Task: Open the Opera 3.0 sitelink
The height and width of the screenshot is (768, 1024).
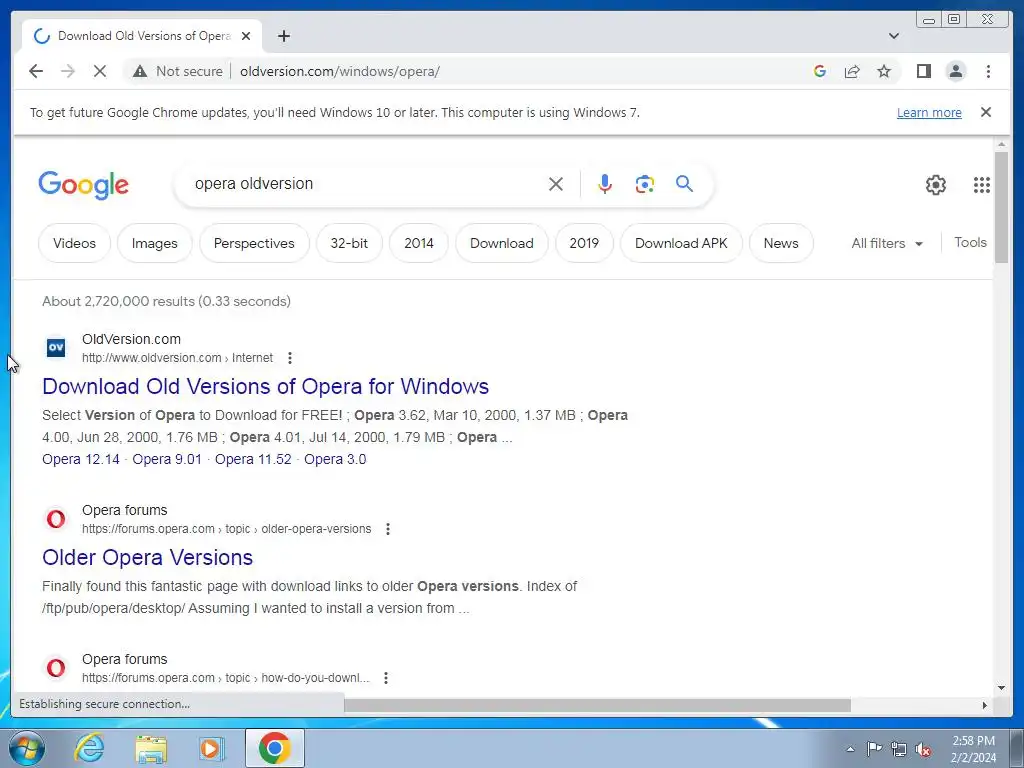Action: (335, 459)
